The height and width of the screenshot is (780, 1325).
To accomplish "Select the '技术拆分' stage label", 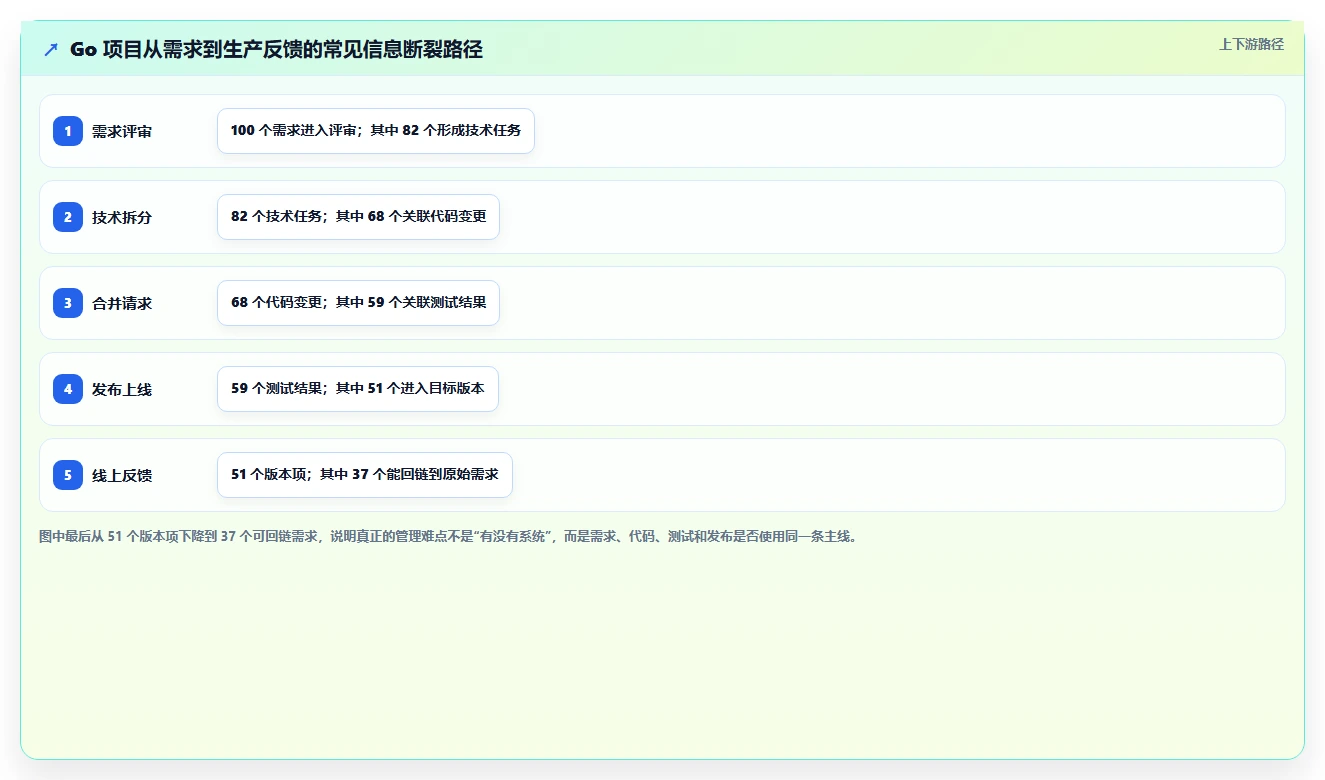I will 122,217.
